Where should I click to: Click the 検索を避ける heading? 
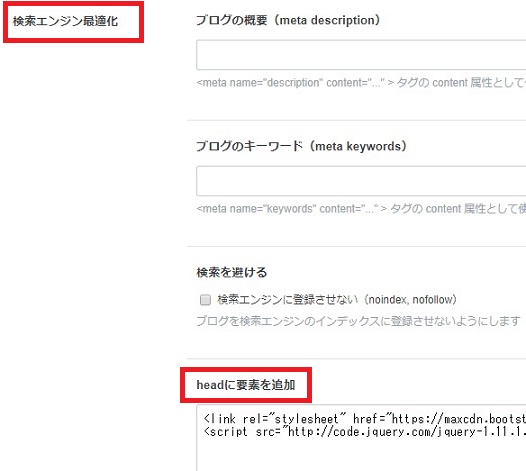point(232,272)
